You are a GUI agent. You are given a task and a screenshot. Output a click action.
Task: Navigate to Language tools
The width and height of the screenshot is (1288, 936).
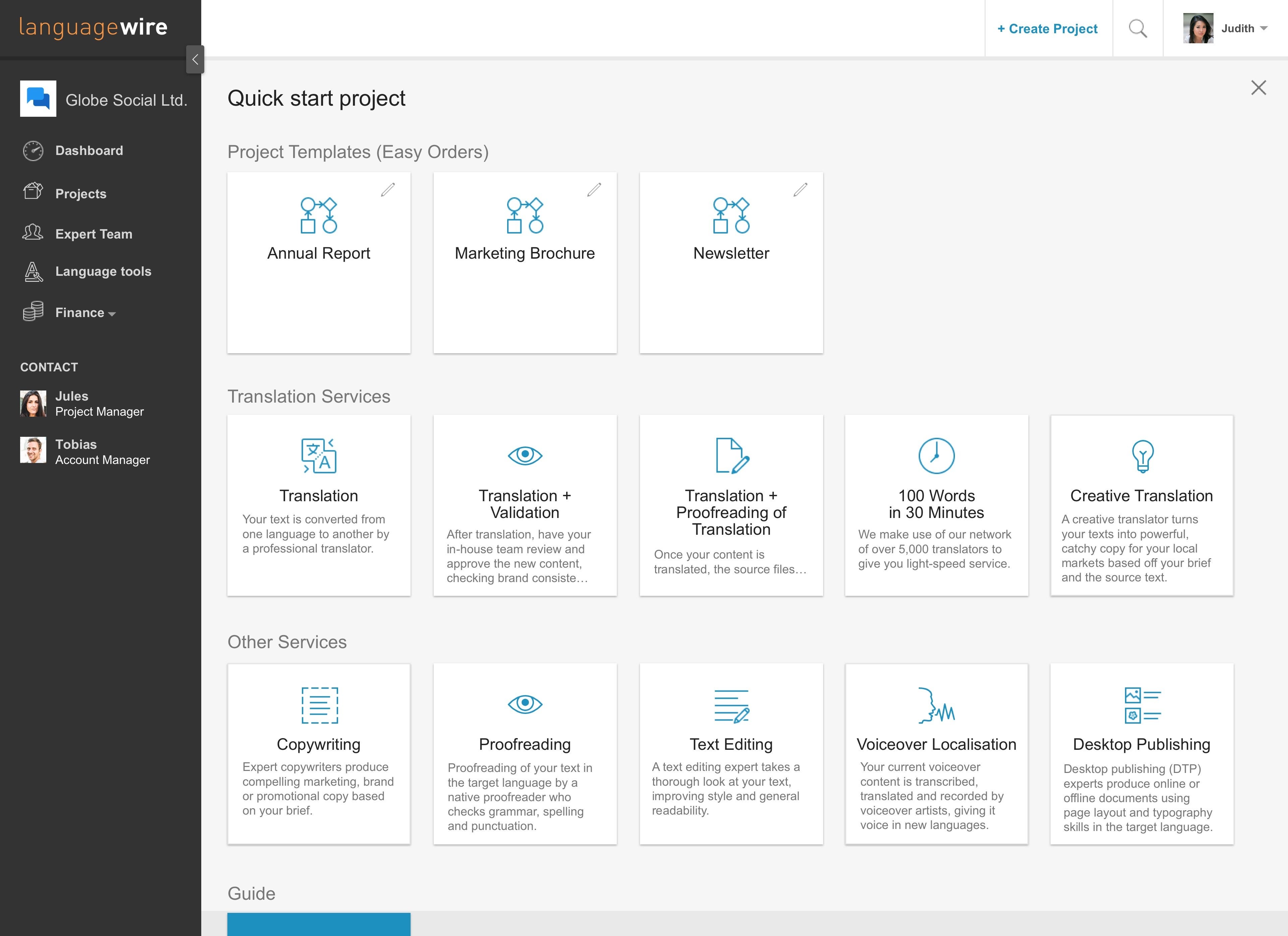(x=103, y=271)
